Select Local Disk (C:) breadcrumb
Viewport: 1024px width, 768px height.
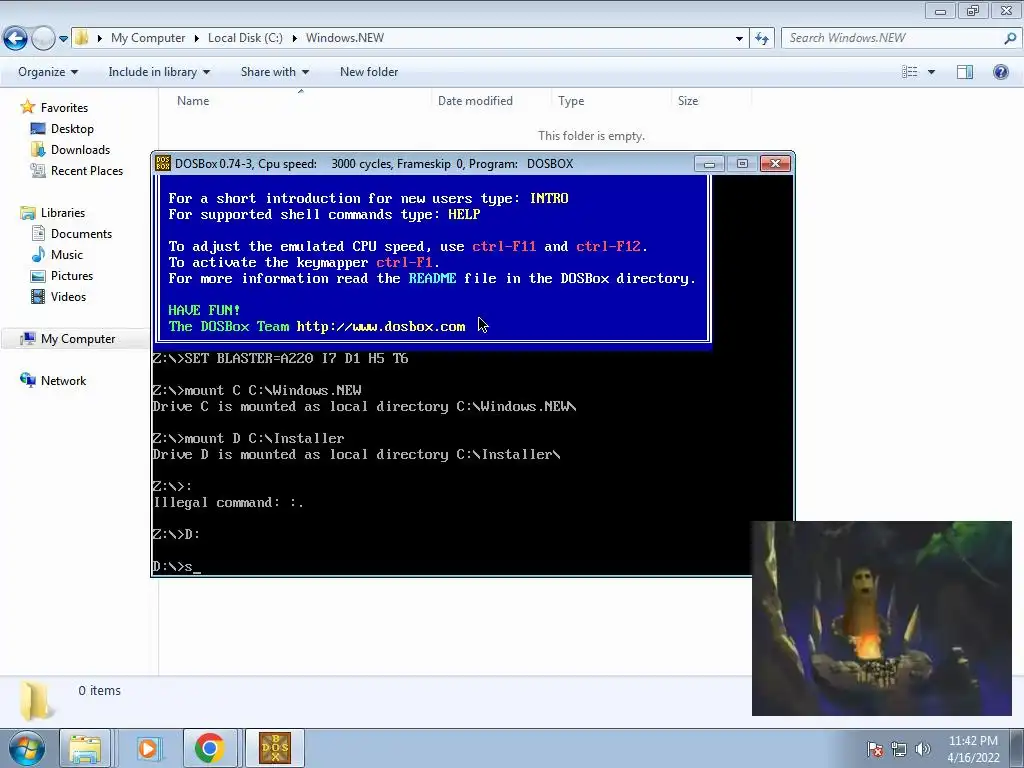click(245, 38)
